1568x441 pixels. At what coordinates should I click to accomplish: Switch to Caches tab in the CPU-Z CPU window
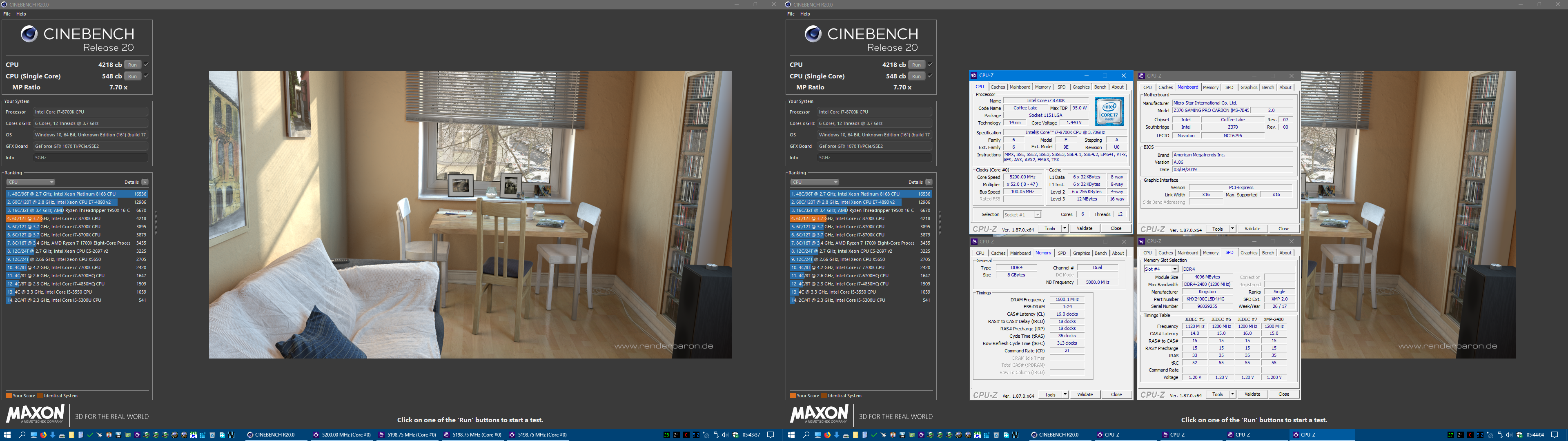point(998,87)
